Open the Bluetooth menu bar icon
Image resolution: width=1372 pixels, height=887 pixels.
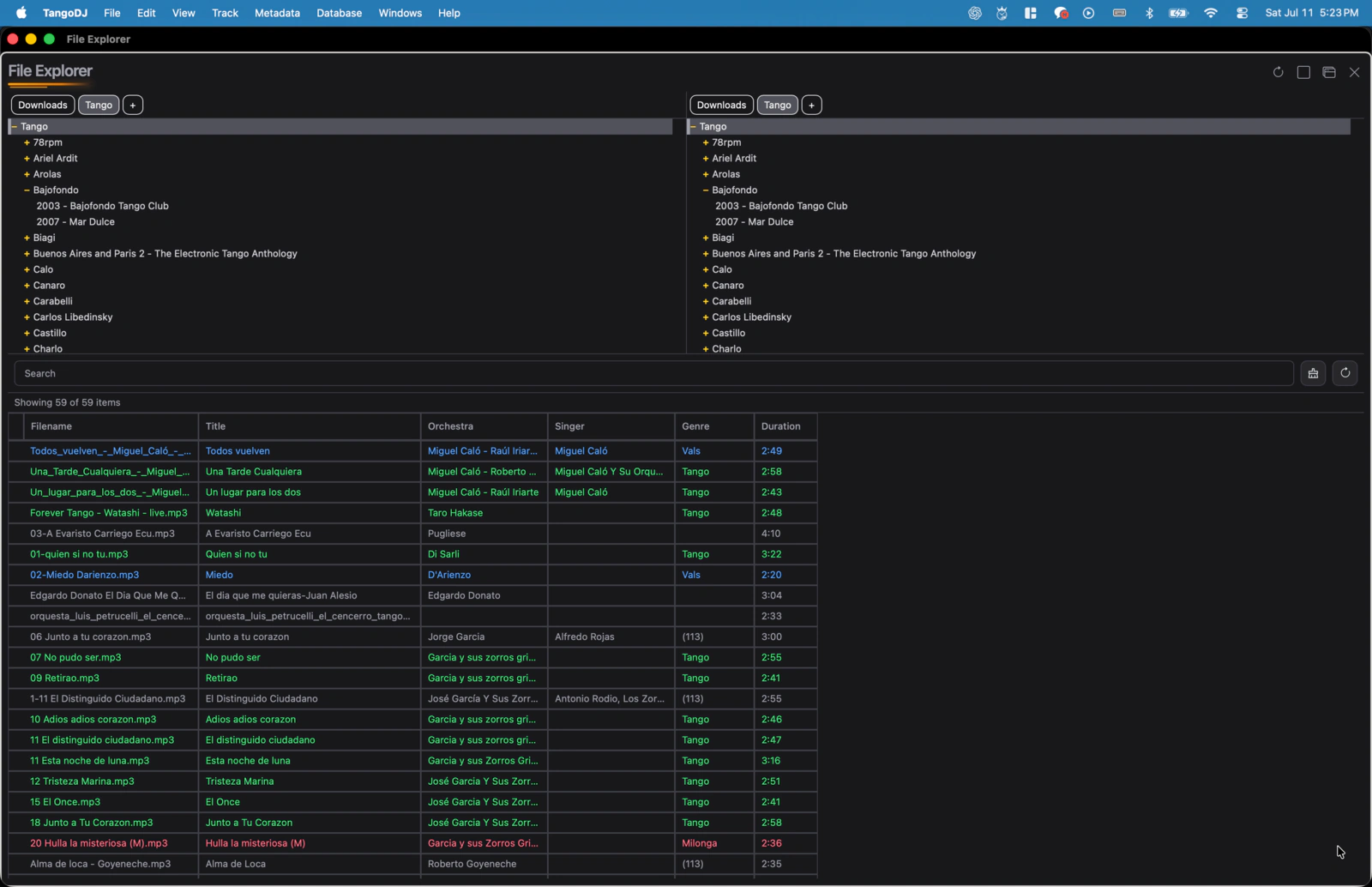pyautogui.click(x=1149, y=13)
